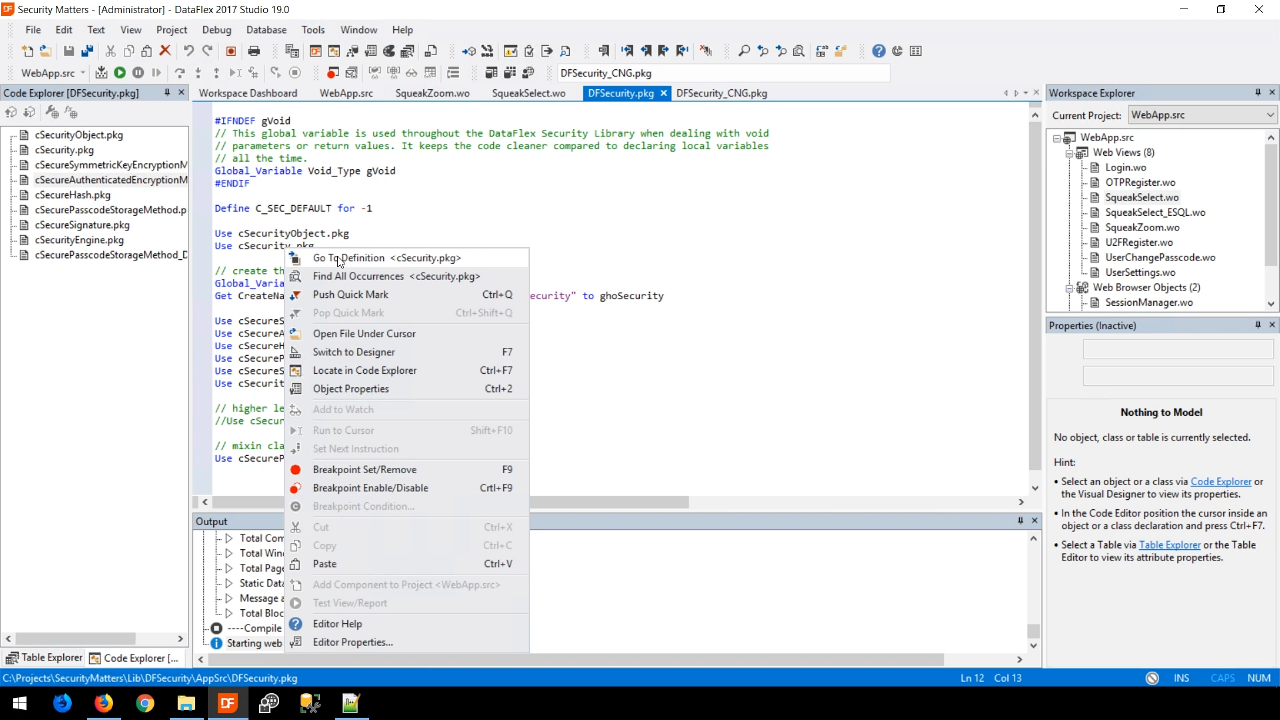Click the green Run button in toolbar
1280x720 pixels.
120,73
